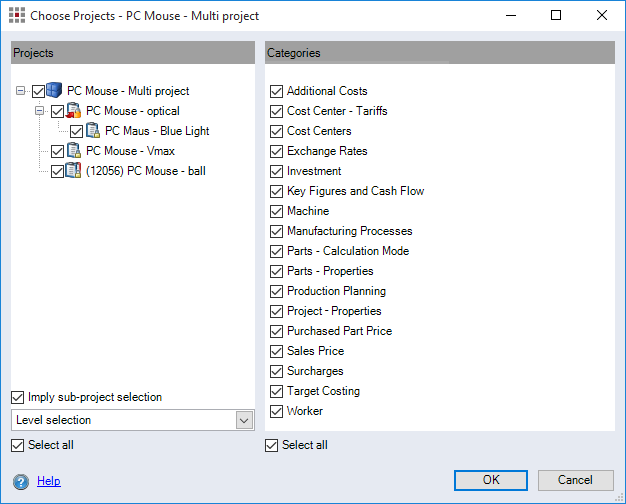
Task: Click the PC Mouse - optical project icon
Action: (75, 111)
